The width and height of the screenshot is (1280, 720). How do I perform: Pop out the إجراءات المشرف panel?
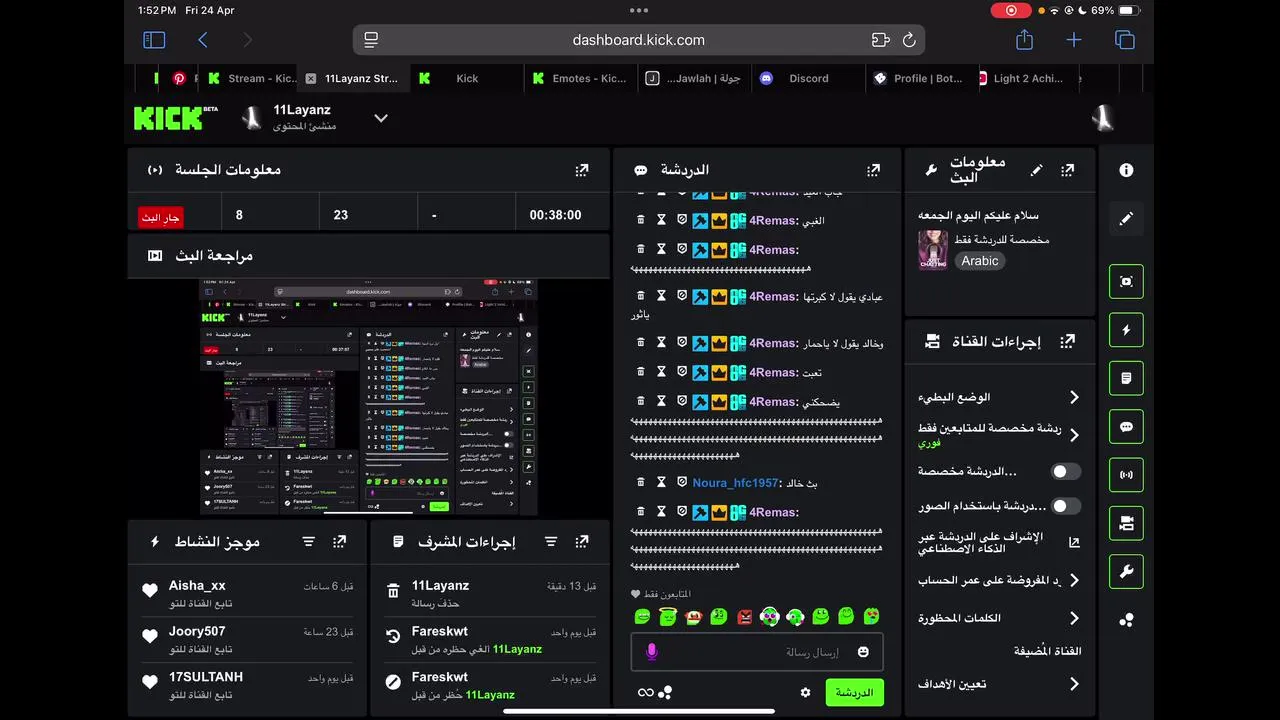coord(582,541)
